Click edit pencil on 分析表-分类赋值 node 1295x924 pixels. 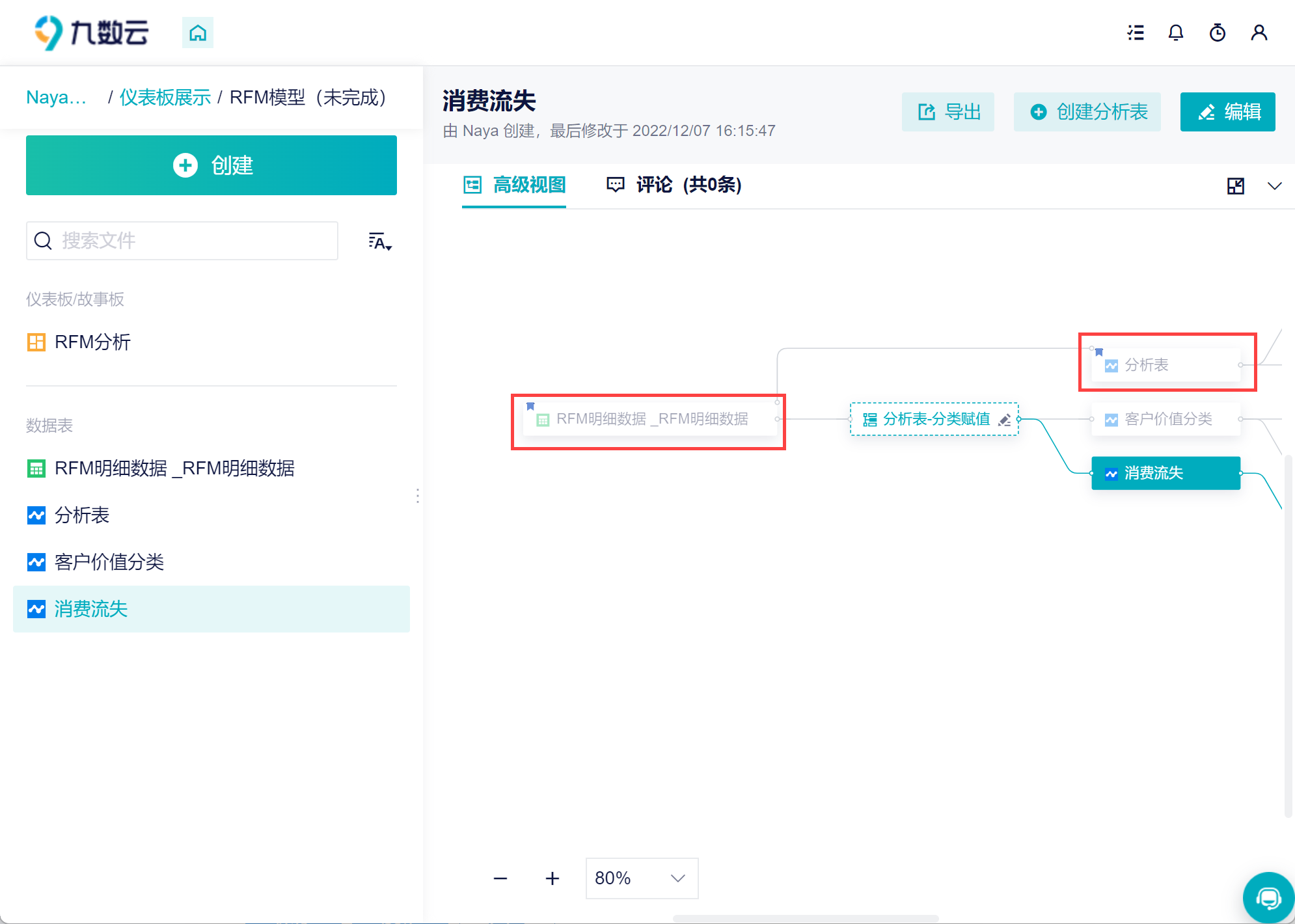[x=1005, y=420]
